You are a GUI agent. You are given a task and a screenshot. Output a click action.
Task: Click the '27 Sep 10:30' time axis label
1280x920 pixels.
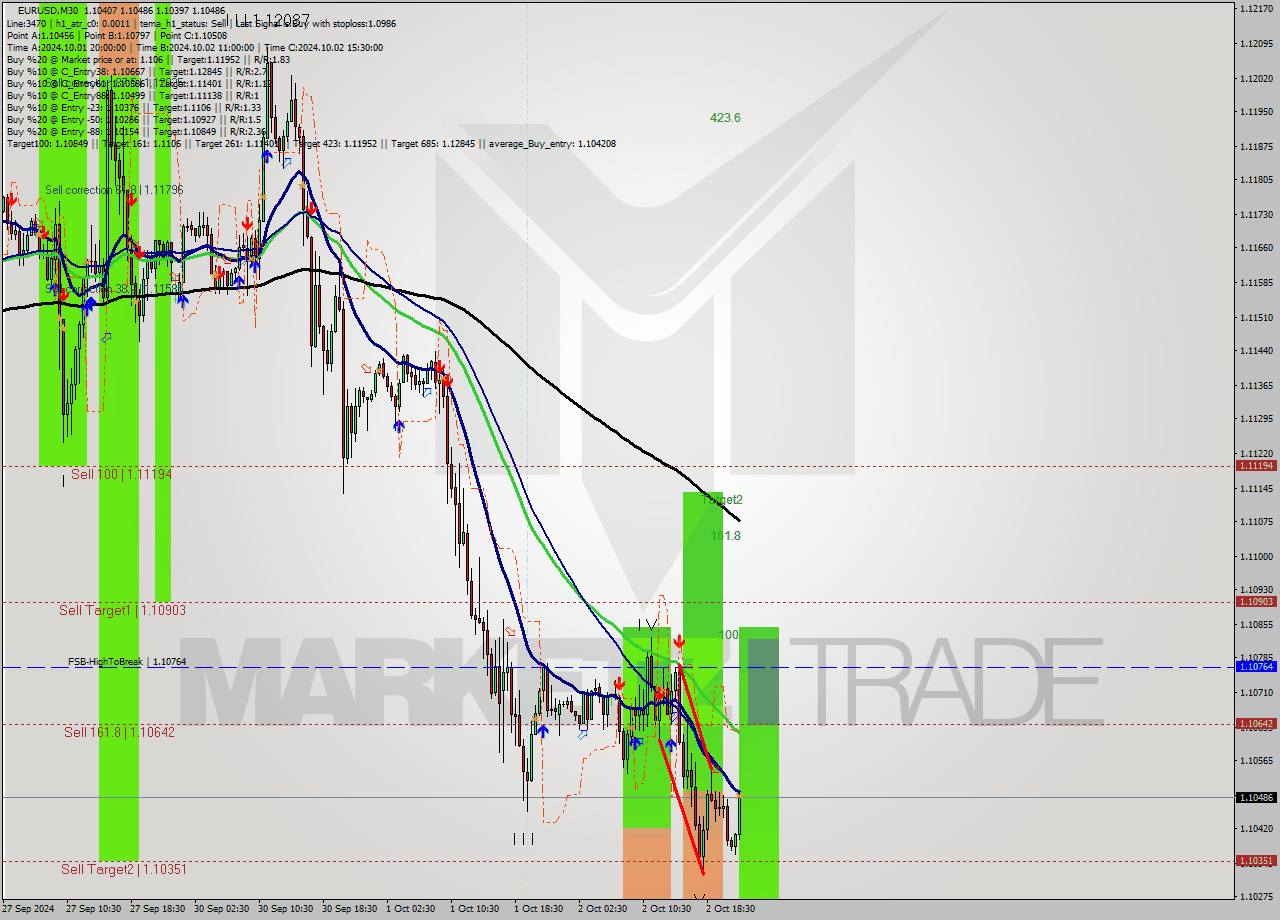click(x=93, y=909)
